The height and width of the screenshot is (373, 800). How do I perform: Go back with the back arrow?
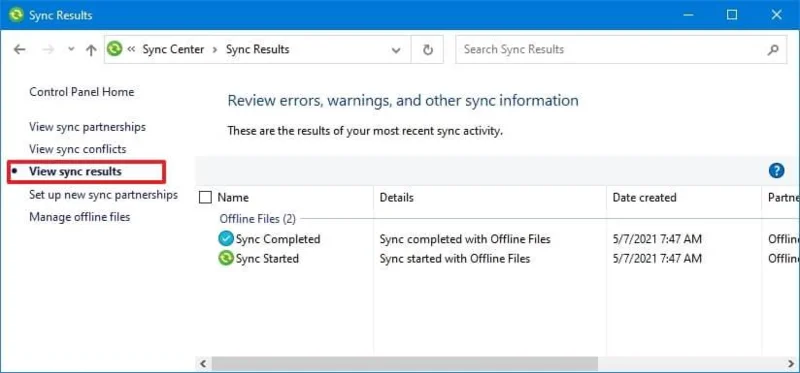pyautogui.click(x=19, y=49)
